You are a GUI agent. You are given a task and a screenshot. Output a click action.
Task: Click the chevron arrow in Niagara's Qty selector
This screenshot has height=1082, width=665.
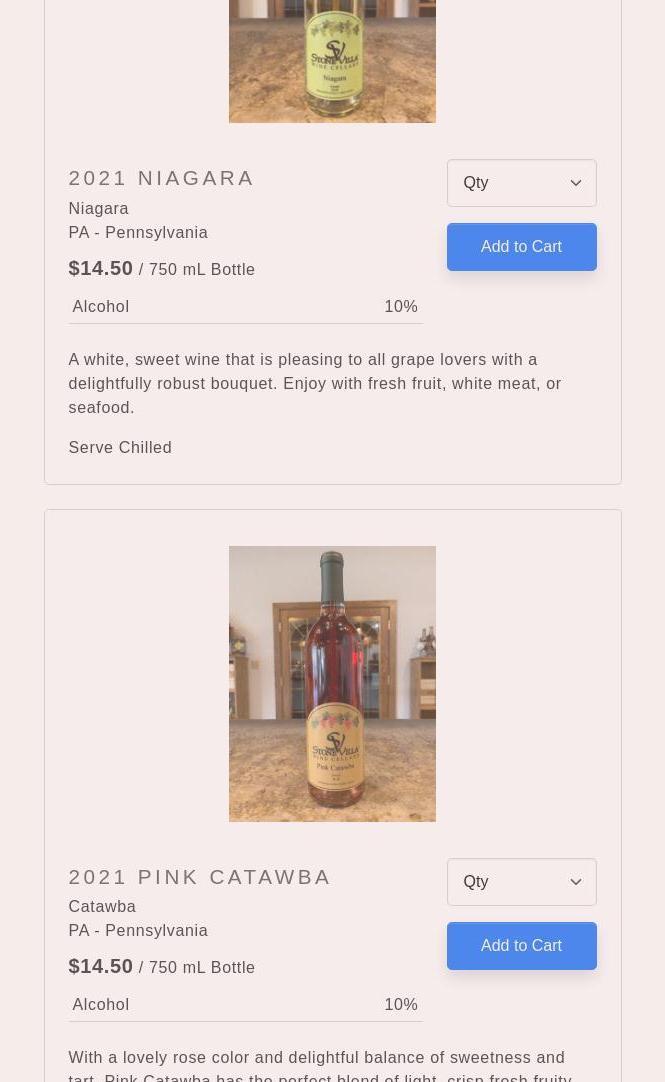tap(576, 183)
